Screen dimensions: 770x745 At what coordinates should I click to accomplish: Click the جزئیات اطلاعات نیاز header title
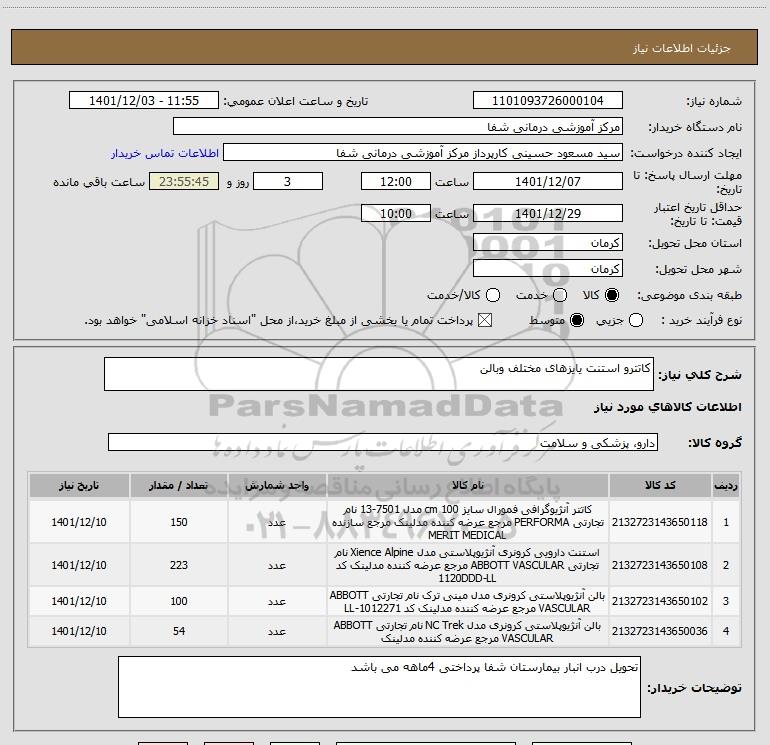click(682, 48)
